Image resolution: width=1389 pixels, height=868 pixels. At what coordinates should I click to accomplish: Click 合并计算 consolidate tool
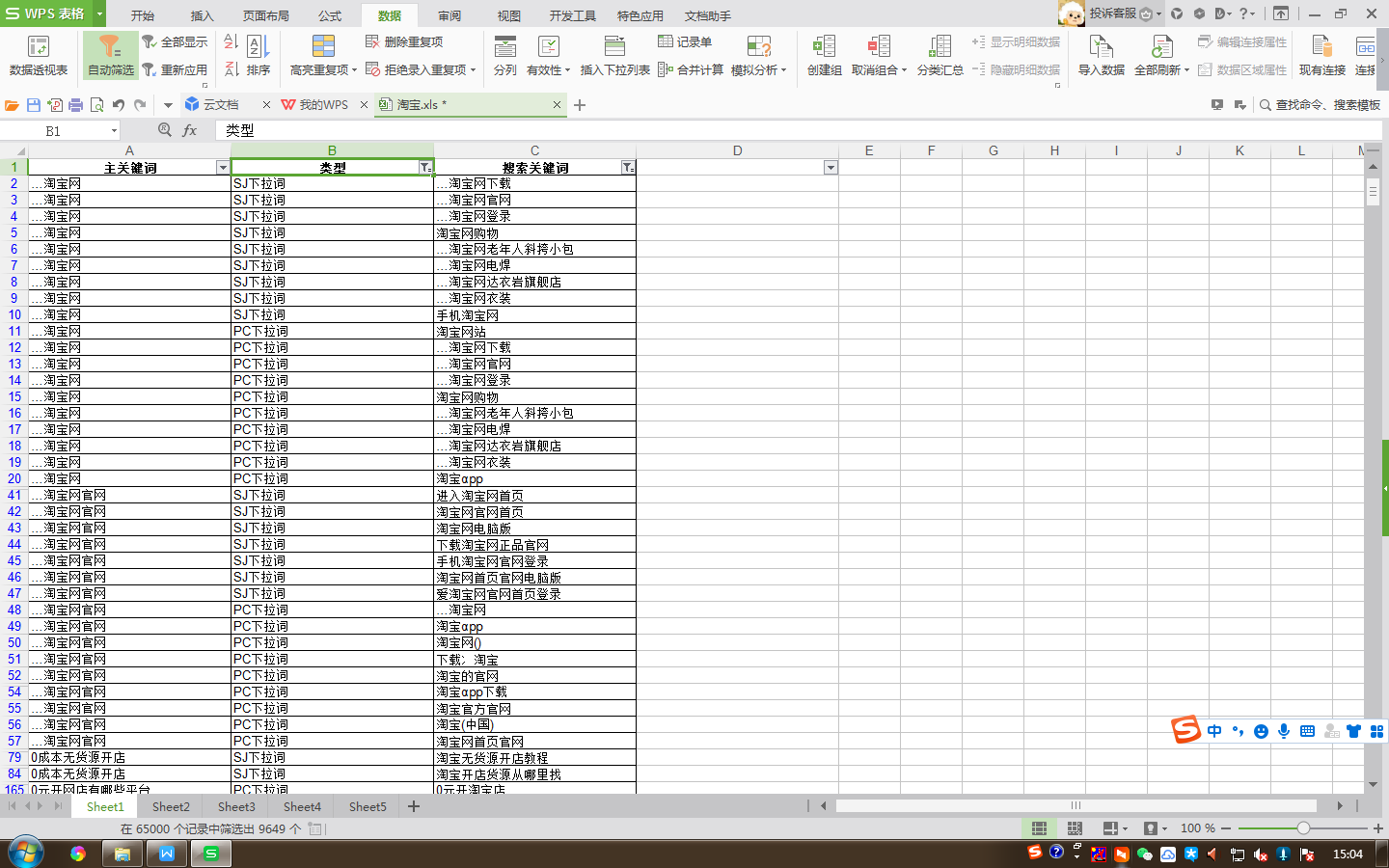(691, 69)
